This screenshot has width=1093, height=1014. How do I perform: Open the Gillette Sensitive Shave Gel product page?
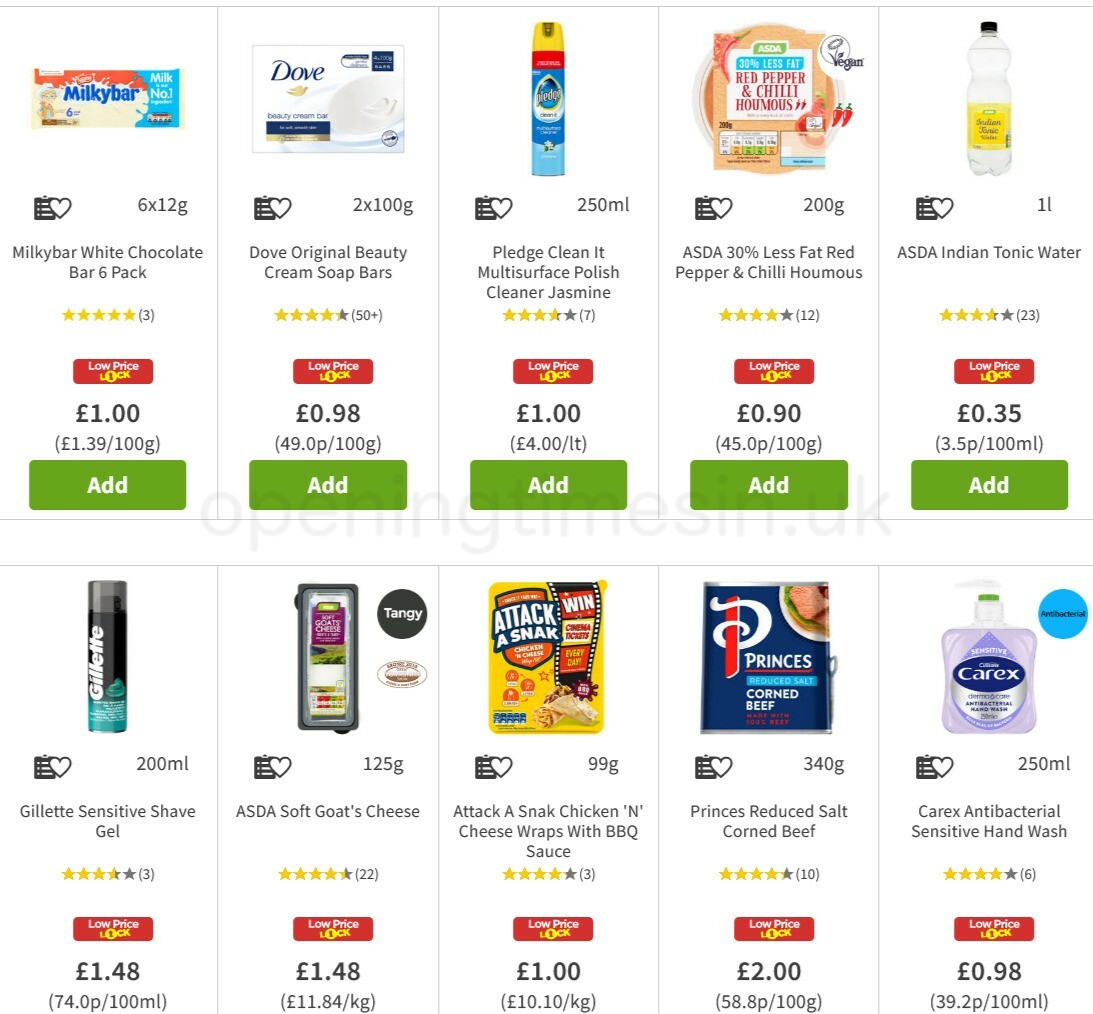(x=107, y=821)
